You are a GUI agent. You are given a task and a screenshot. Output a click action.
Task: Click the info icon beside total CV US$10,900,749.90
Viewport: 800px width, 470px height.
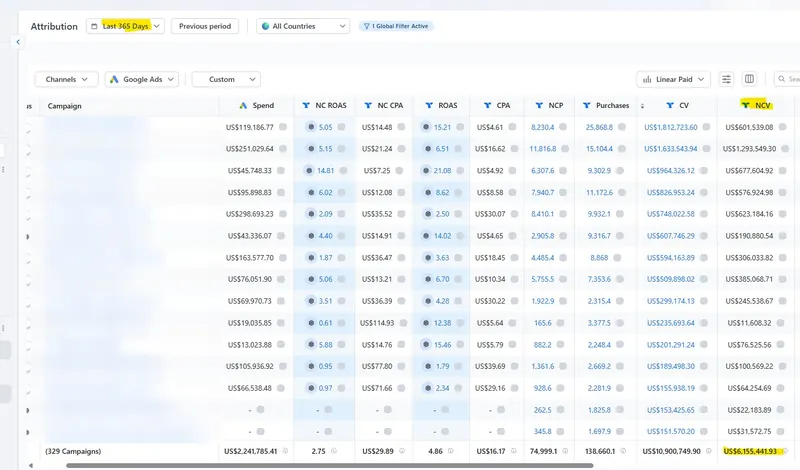click(709, 451)
